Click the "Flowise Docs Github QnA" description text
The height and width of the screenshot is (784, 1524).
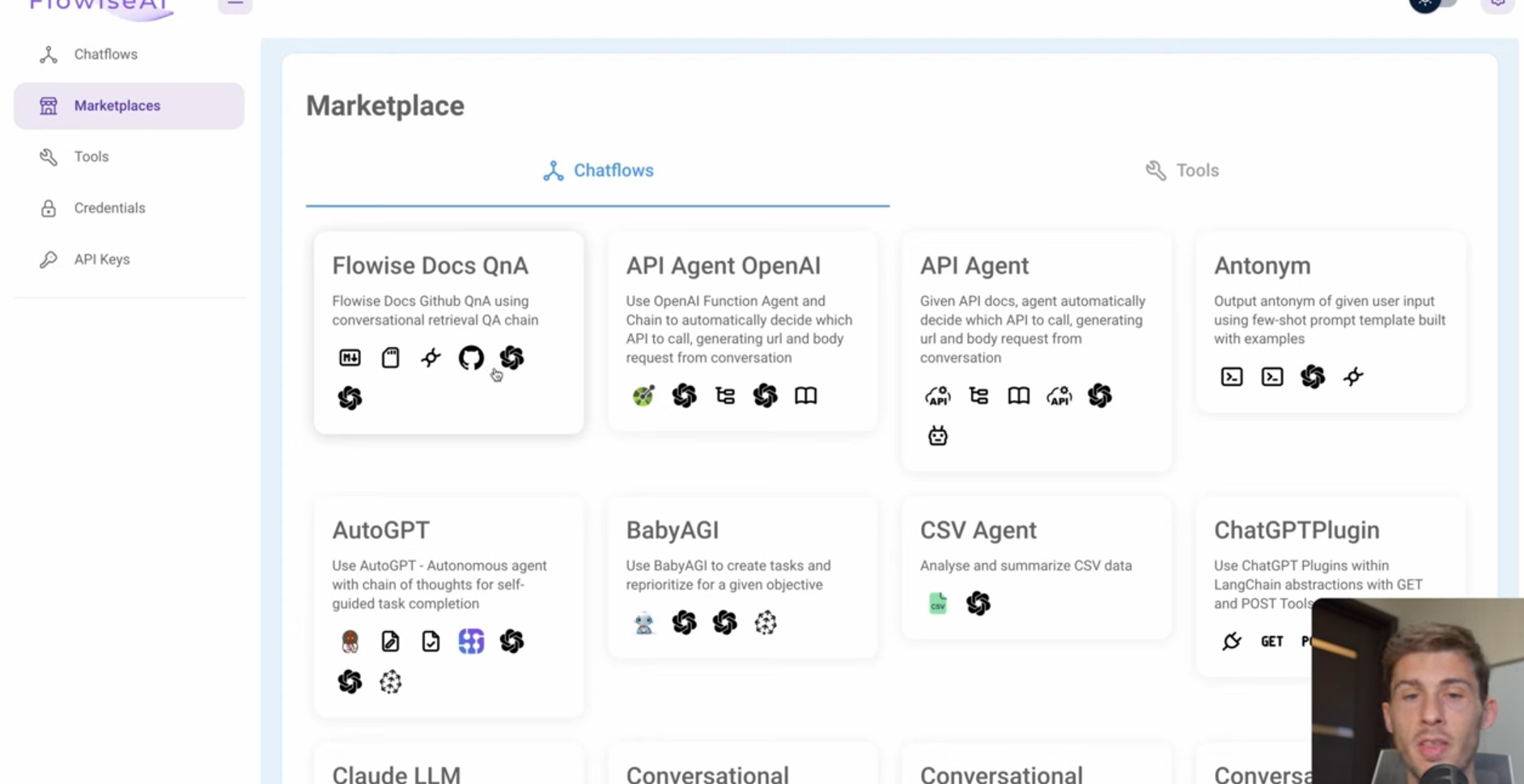[x=435, y=311]
